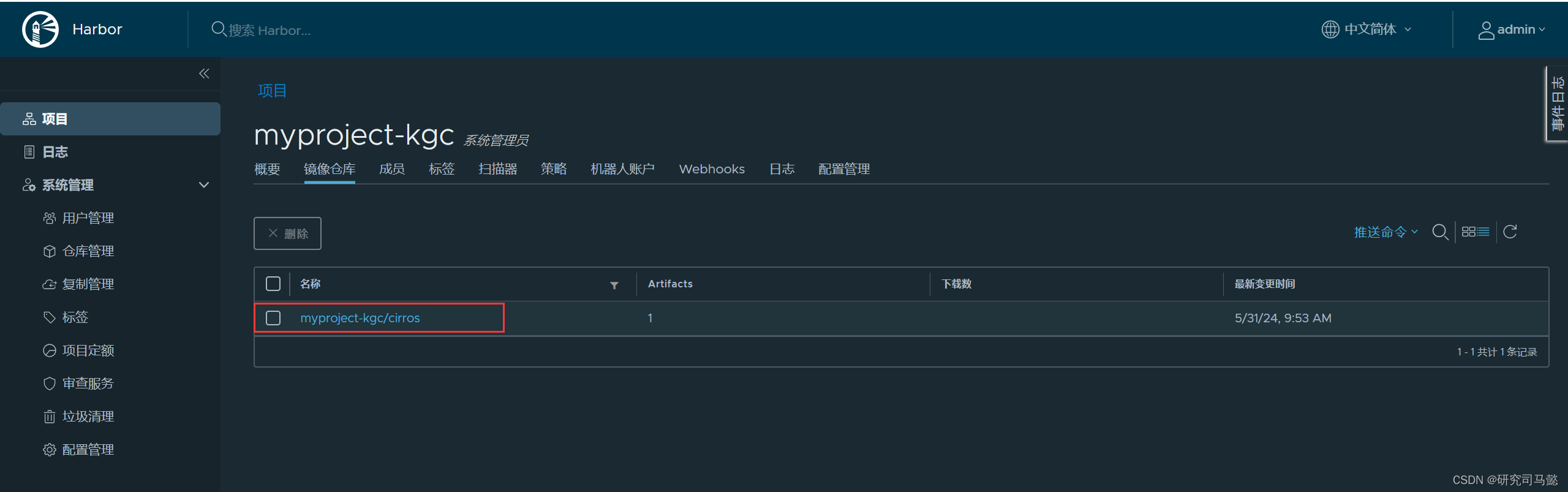Open the 中文简体 language dropdown
Image resolution: width=1568 pixels, height=492 pixels.
tap(1366, 29)
